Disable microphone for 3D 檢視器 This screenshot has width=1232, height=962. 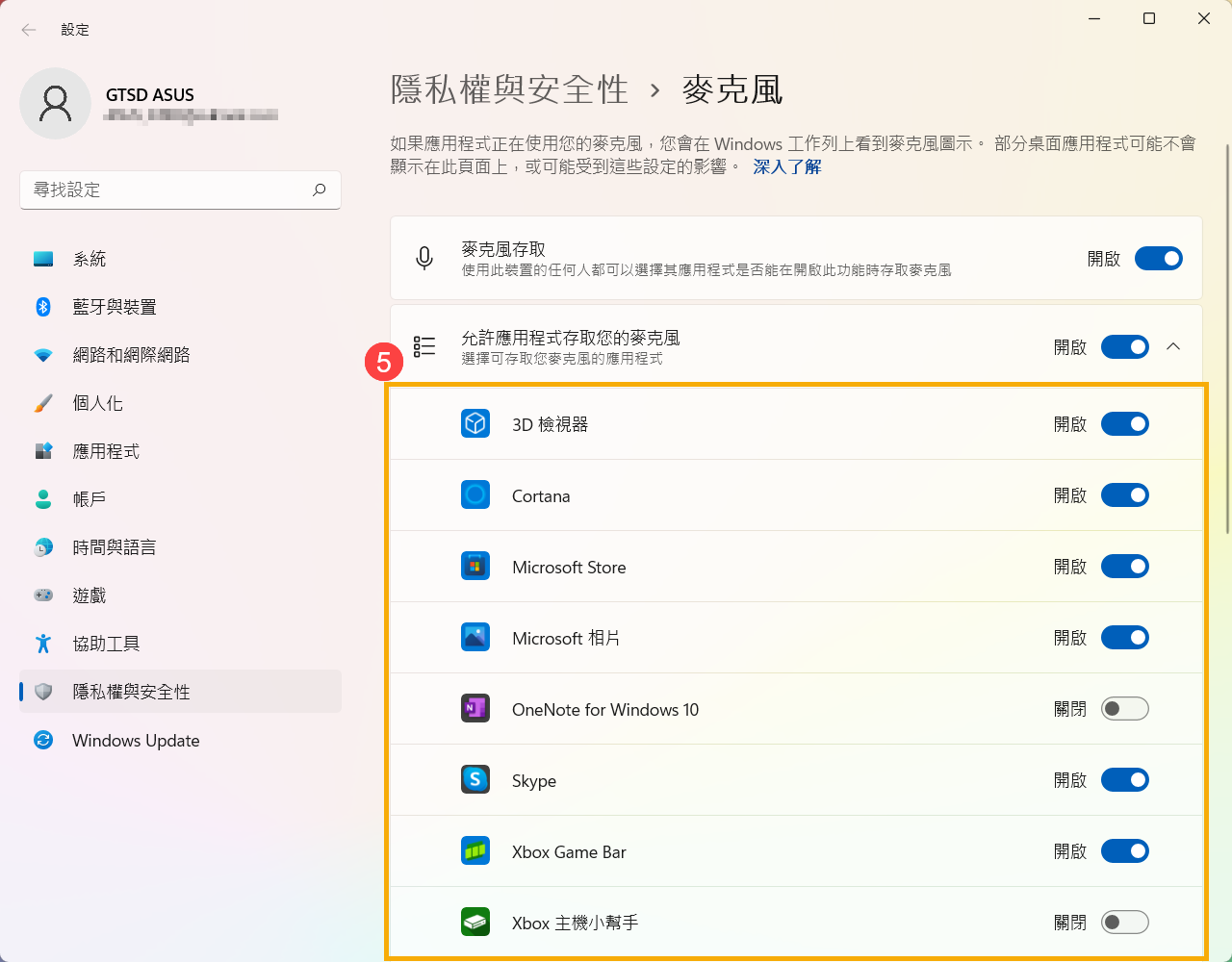coord(1125,423)
